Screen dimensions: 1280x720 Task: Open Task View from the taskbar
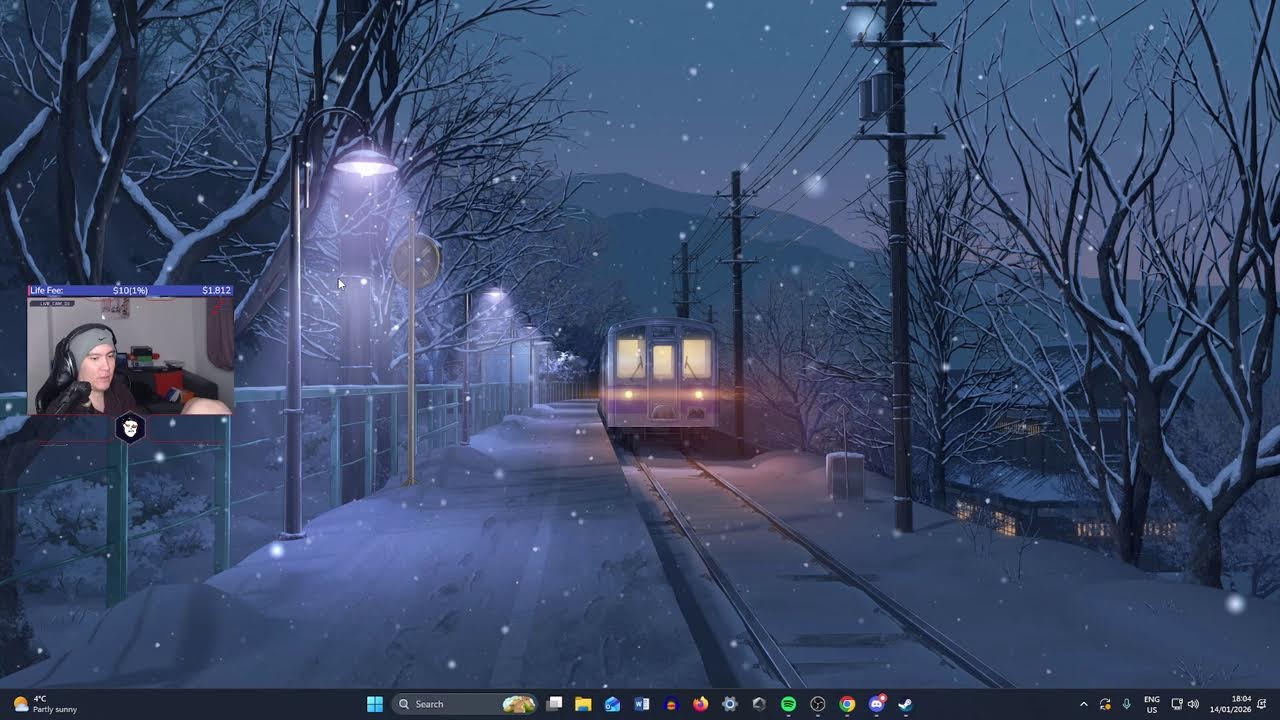555,704
